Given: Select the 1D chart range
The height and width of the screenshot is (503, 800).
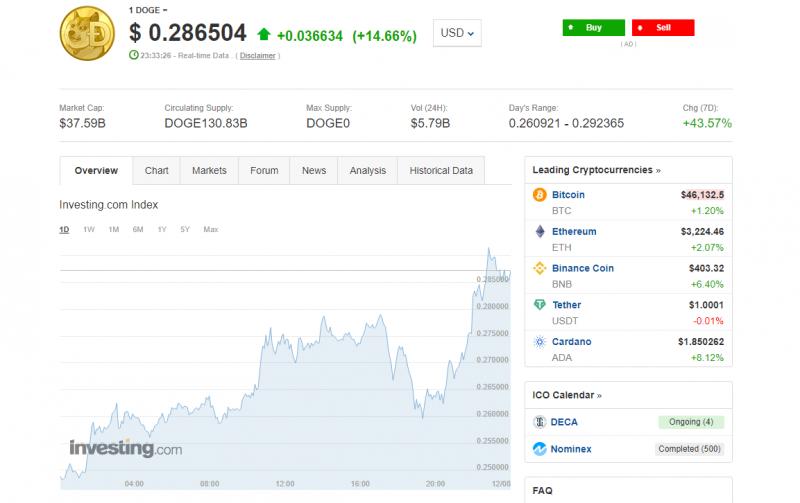Looking at the screenshot, I should pos(64,230).
